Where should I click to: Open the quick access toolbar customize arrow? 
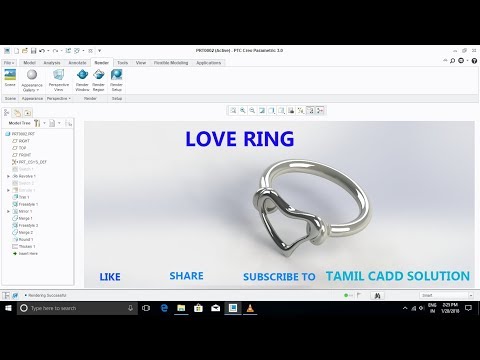pos(99,51)
